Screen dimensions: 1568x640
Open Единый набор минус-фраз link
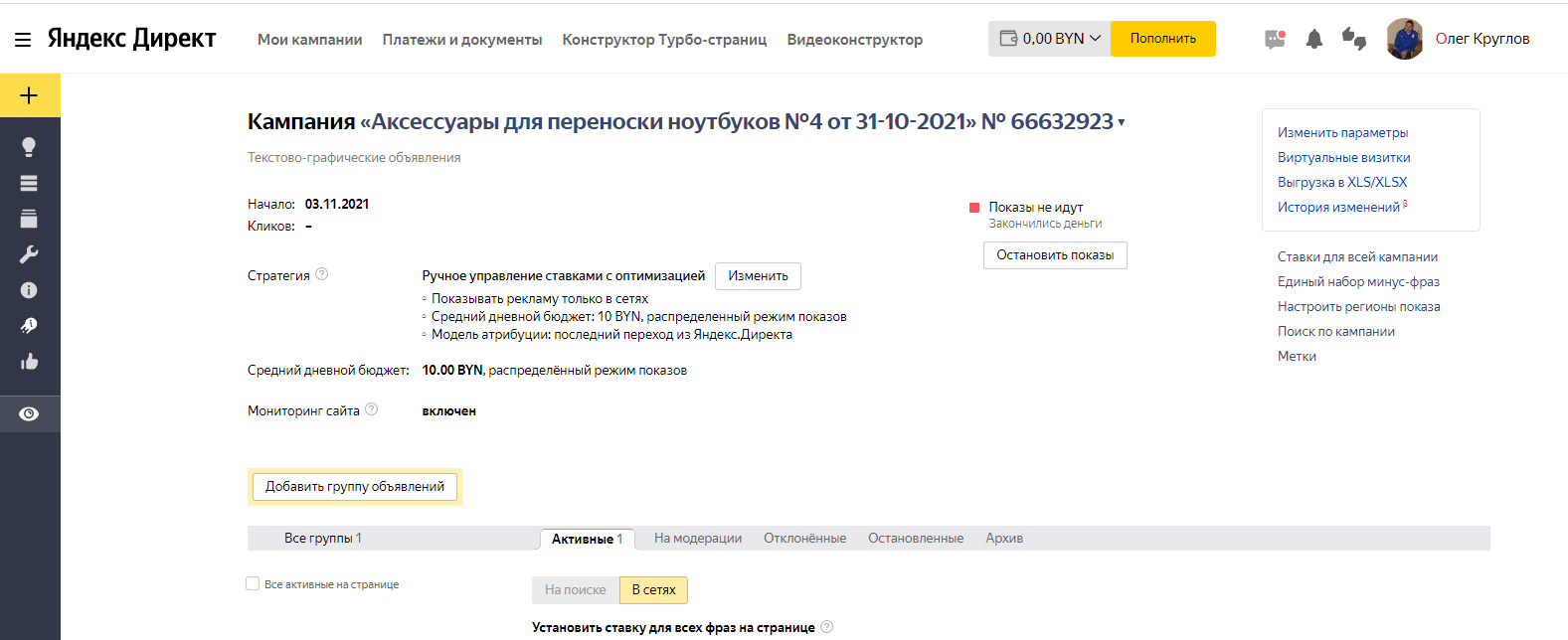click(1358, 281)
